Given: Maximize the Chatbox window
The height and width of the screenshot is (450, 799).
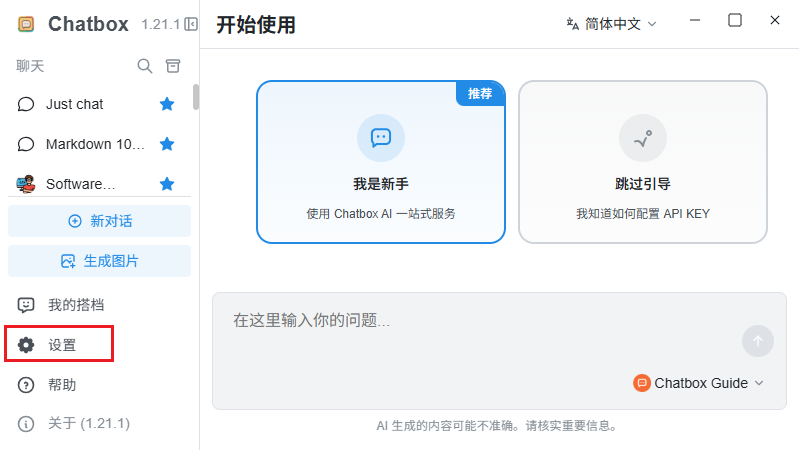Looking at the screenshot, I should (735, 20).
